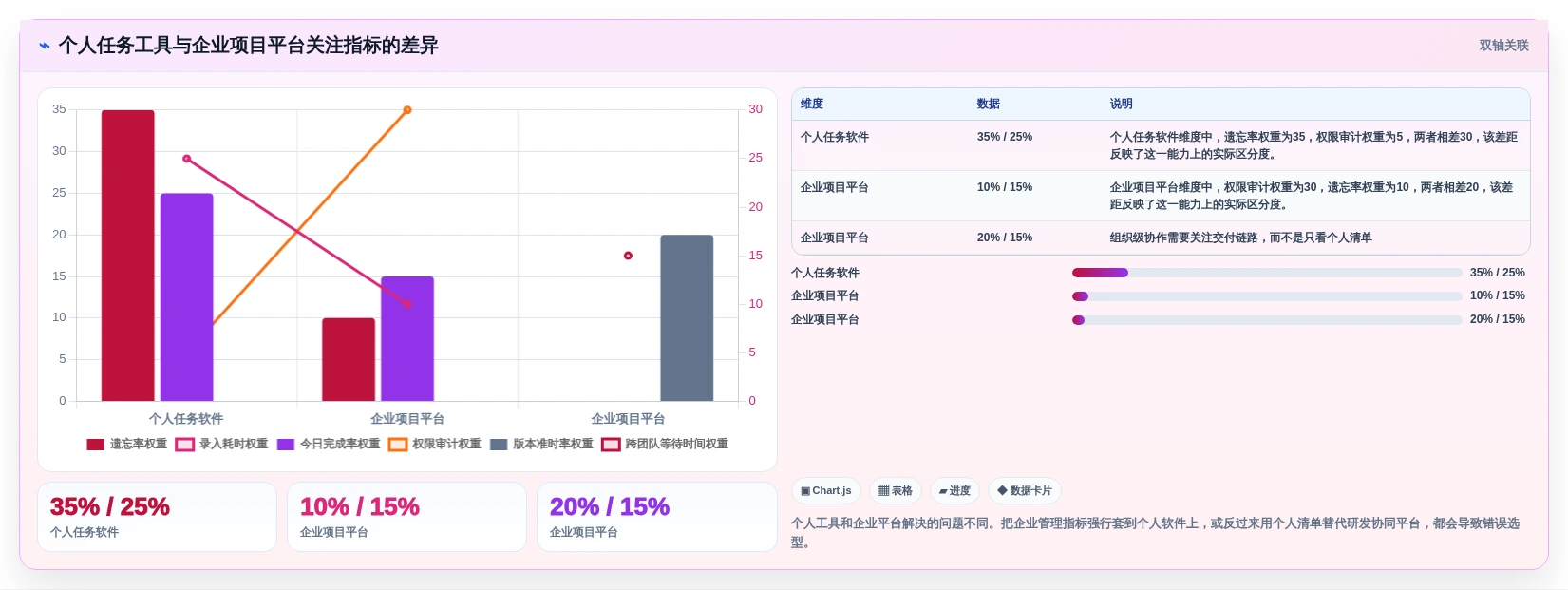Hide the 版本准时率权重 series in the legend
The height and width of the screenshot is (590, 1568).
[x=540, y=444]
